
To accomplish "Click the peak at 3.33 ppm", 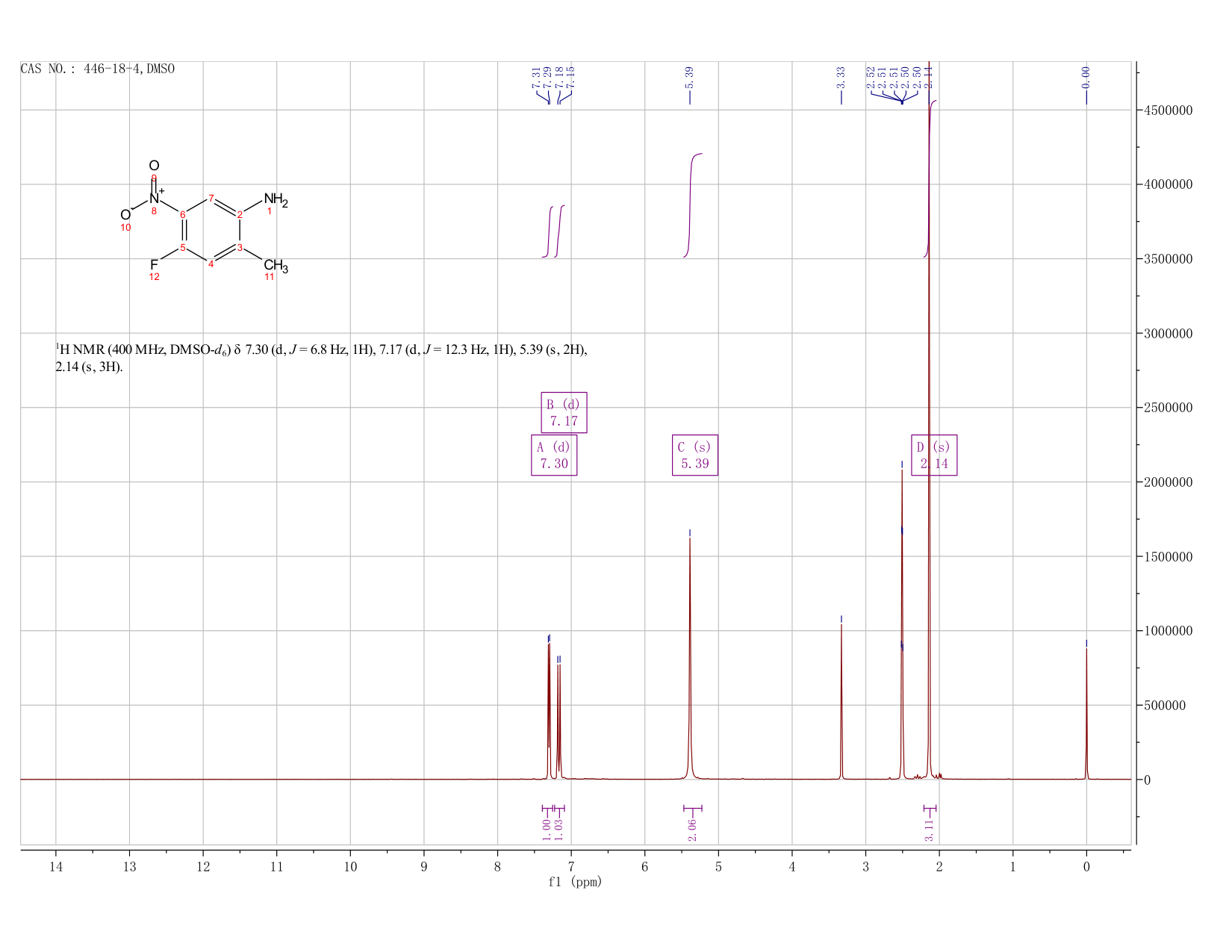I will tap(841, 702).
